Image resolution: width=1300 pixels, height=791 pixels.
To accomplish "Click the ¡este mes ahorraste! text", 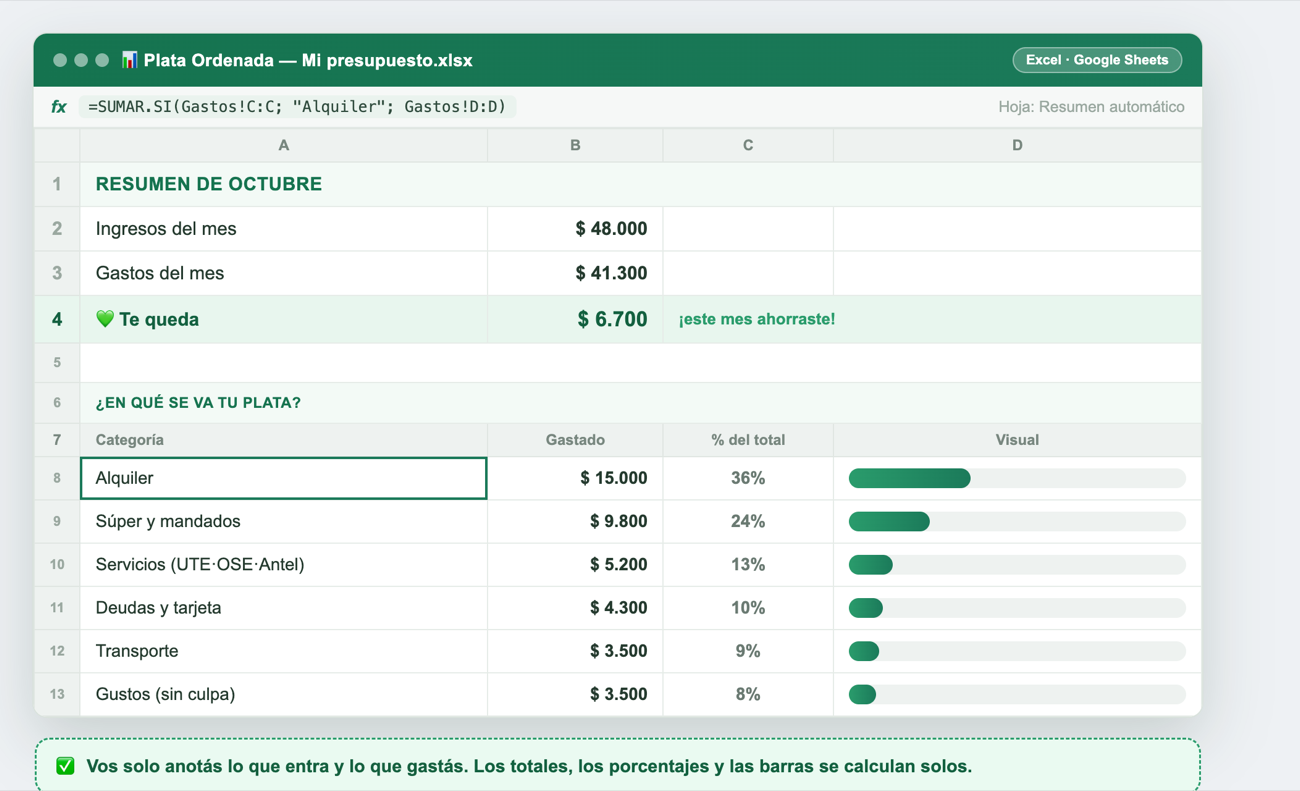I will pos(757,319).
